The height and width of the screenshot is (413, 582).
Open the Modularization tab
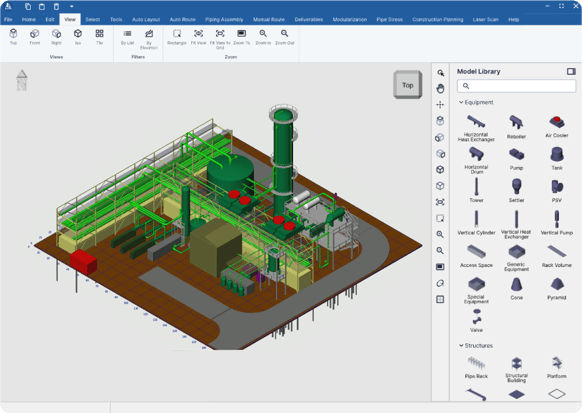(x=350, y=19)
